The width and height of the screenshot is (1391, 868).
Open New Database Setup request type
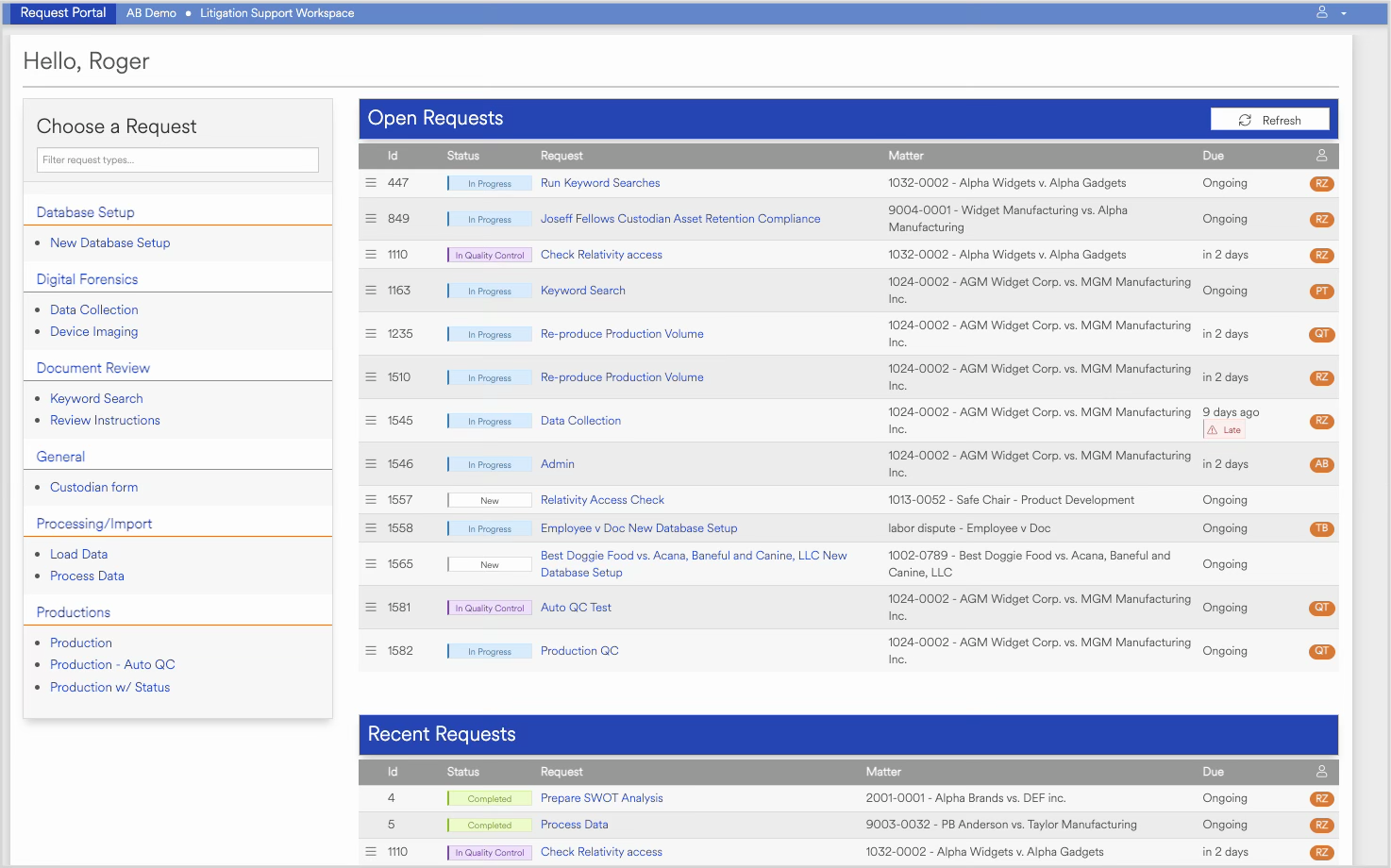109,242
